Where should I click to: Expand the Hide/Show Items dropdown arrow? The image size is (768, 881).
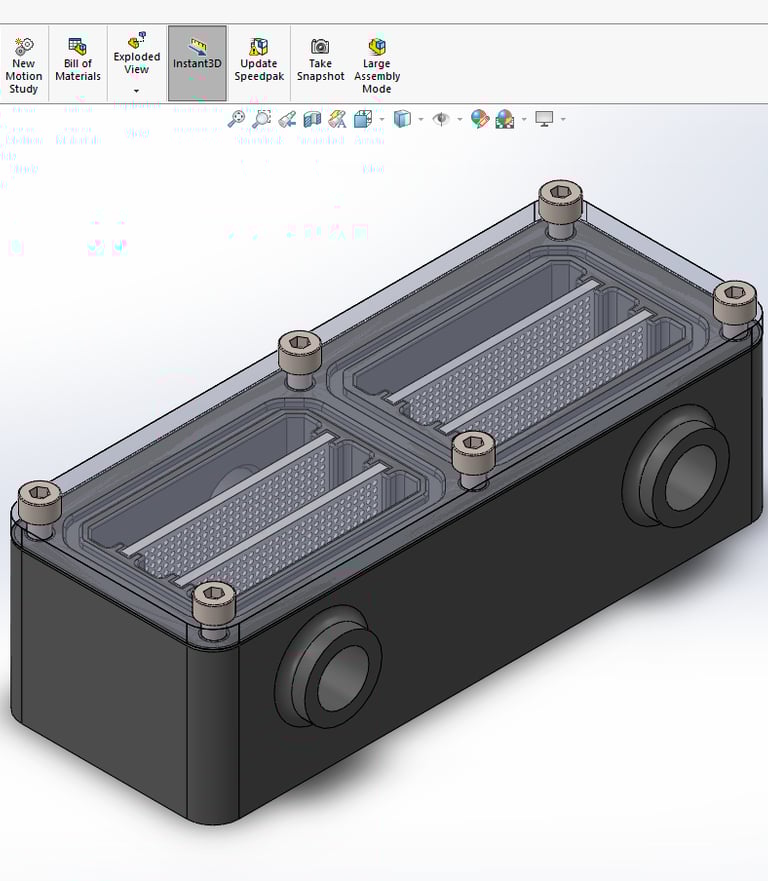click(x=460, y=119)
